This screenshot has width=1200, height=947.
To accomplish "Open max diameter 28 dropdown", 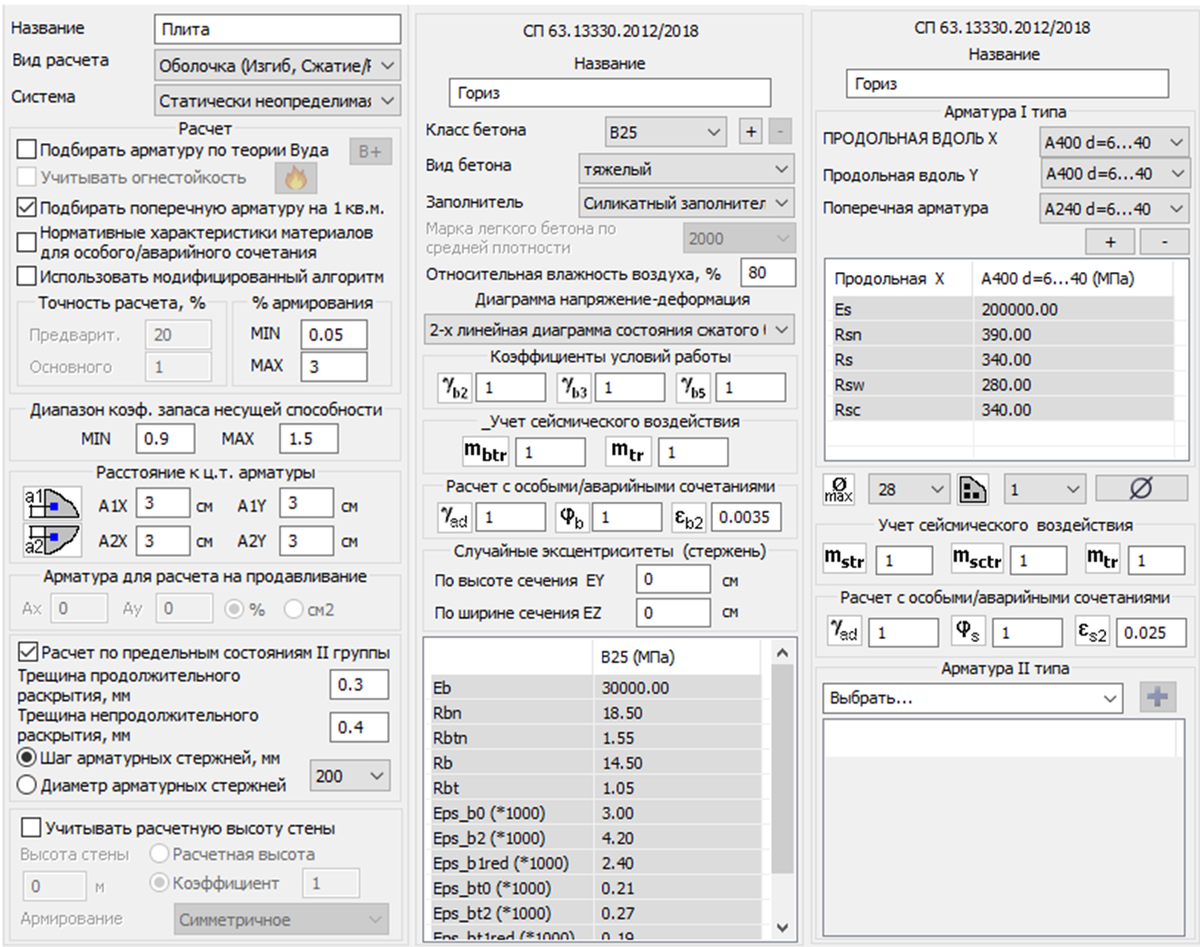I will click(x=908, y=489).
